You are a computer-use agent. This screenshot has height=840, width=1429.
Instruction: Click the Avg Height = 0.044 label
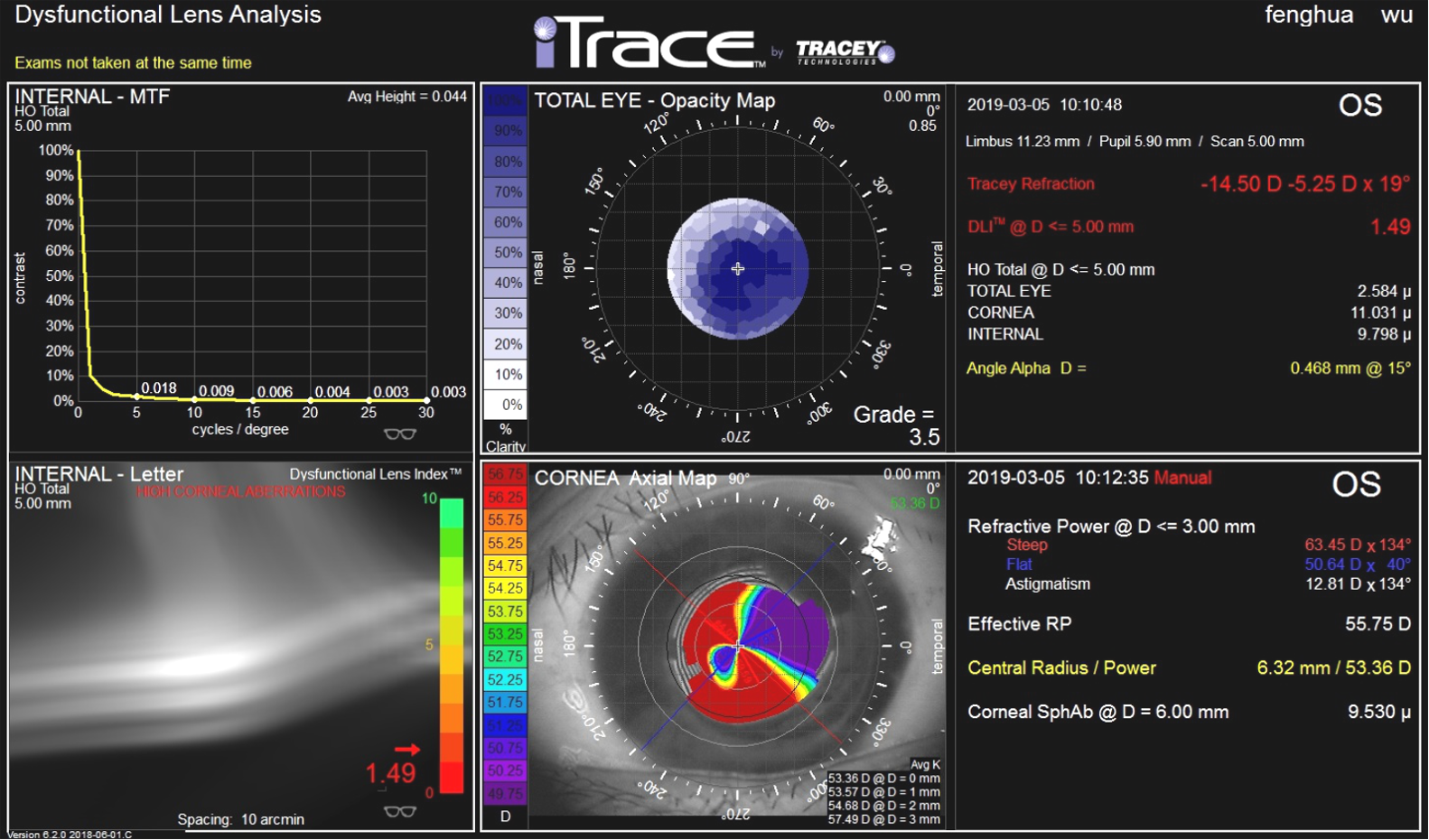coord(407,97)
